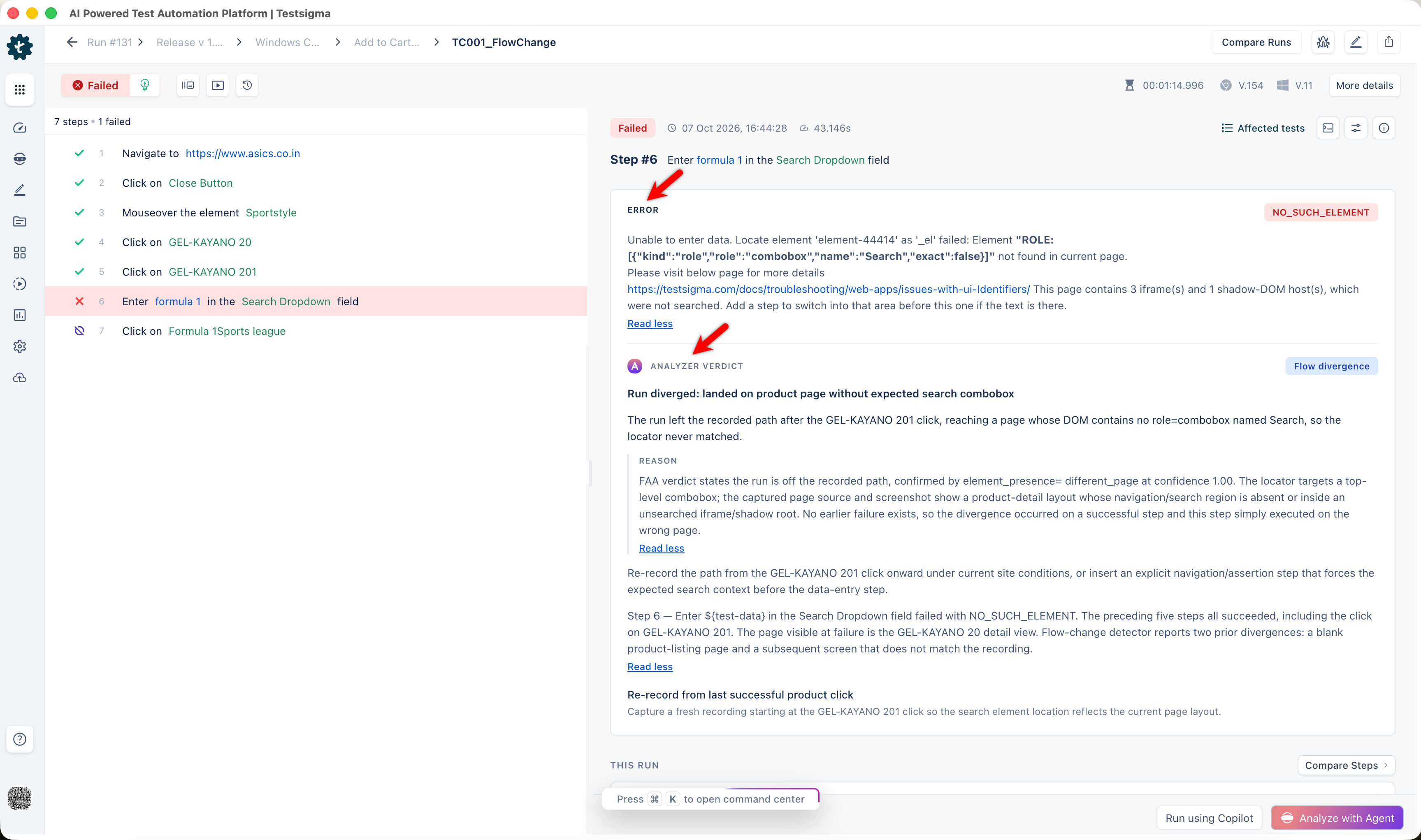Open the cloud upload icon in sidebar

tap(20, 378)
